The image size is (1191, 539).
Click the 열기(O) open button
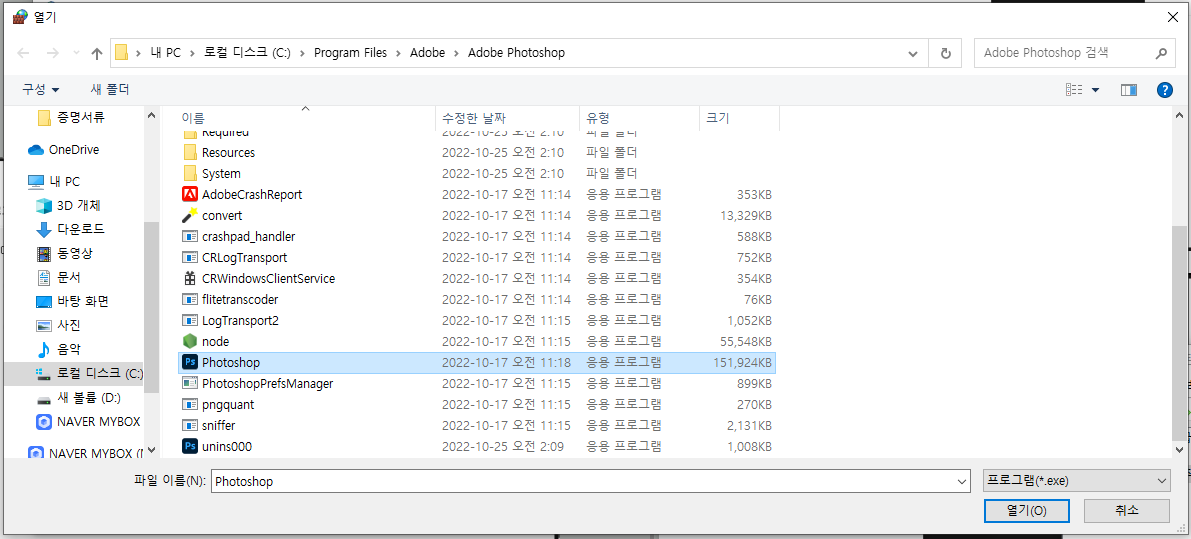pyautogui.click(x=1026, y=511)
